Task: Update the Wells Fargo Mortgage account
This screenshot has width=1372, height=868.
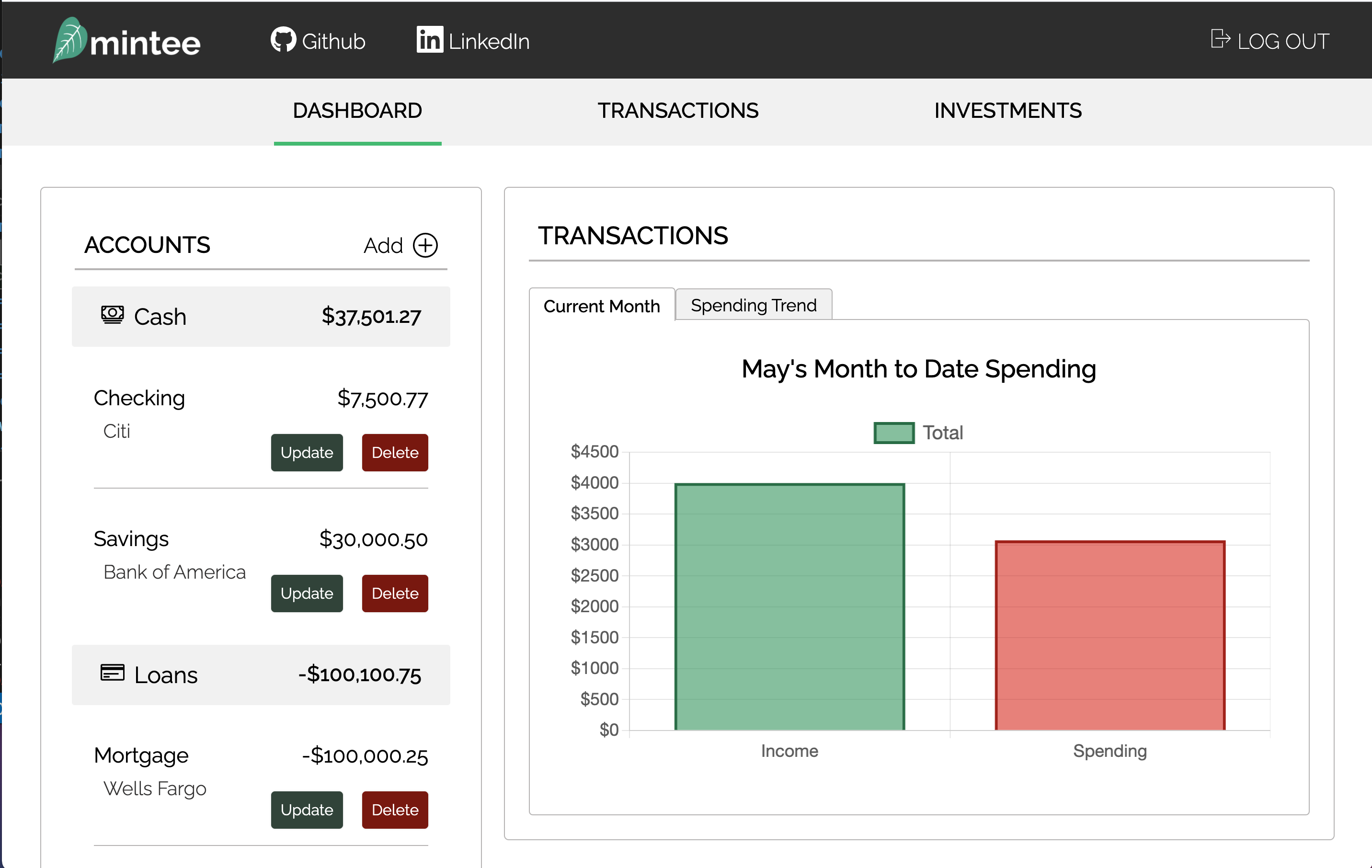Action: click(x=307, y=810)
